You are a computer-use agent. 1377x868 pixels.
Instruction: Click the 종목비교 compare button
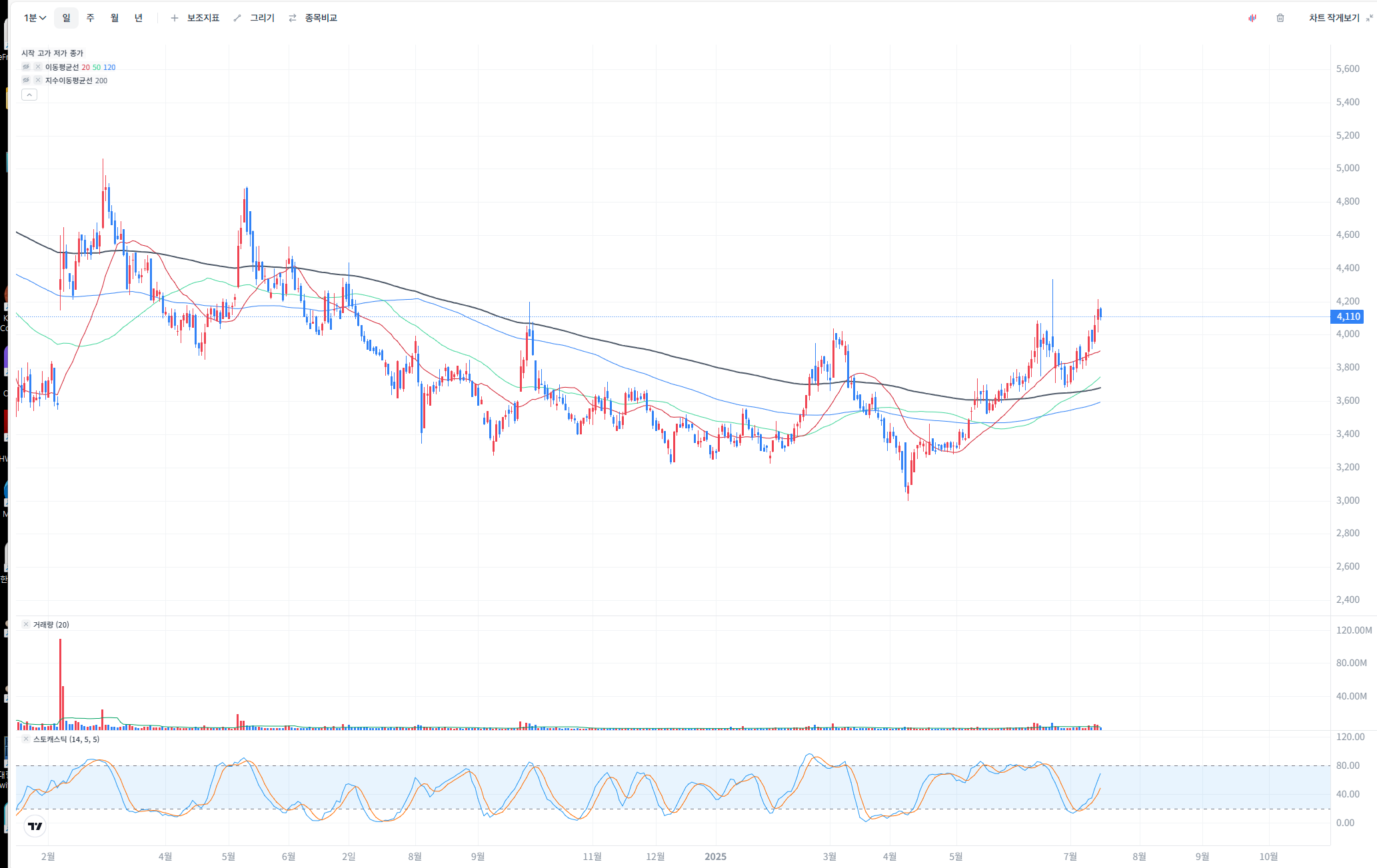point(321,18)
